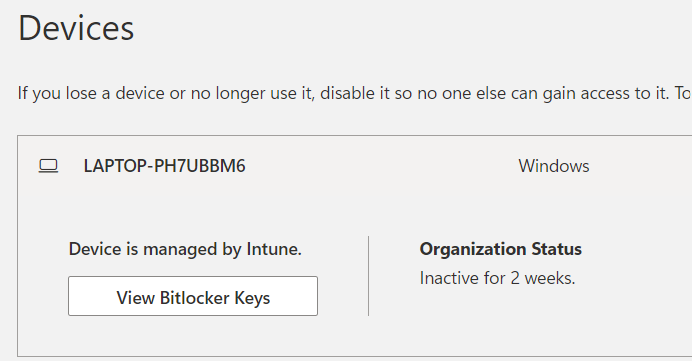Click the word 'Keys' on the button
This screenshot has height=361, width=692.
252,298
